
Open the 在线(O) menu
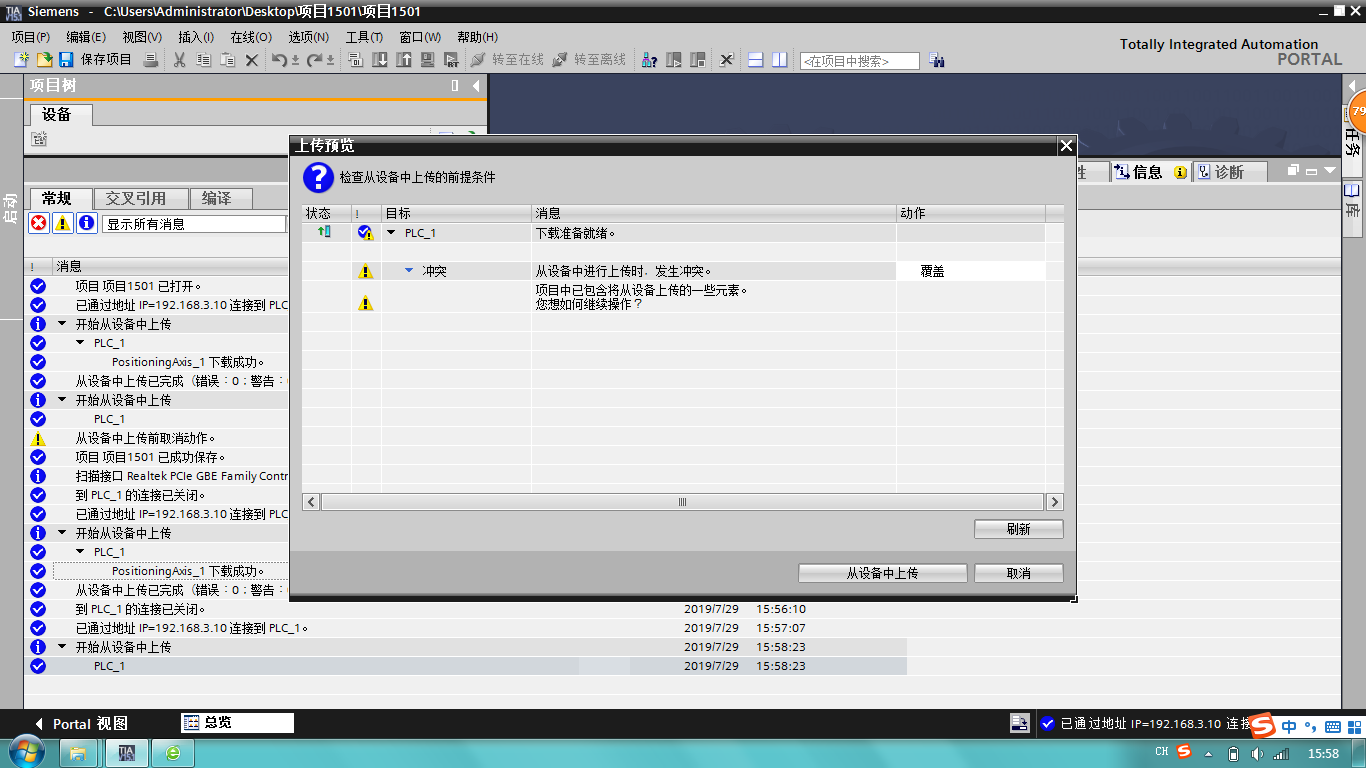click(250, 37)
